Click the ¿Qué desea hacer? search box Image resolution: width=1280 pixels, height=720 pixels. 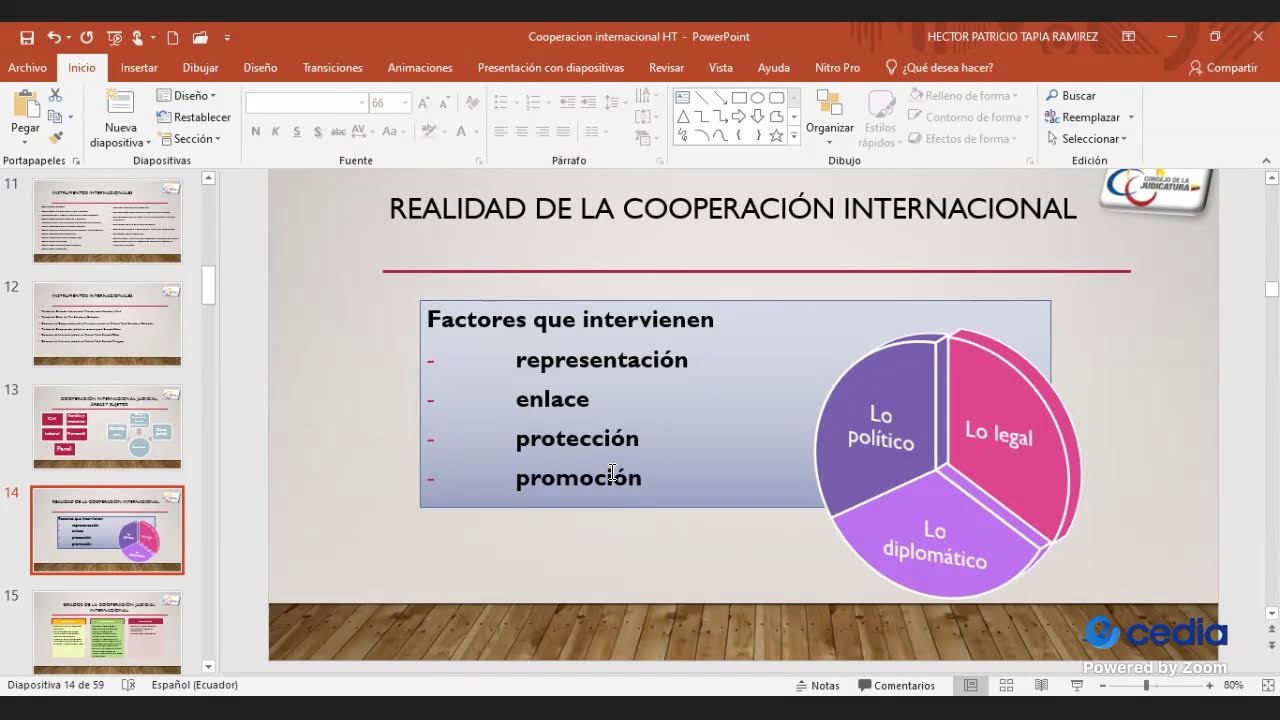tap(940, 68)
